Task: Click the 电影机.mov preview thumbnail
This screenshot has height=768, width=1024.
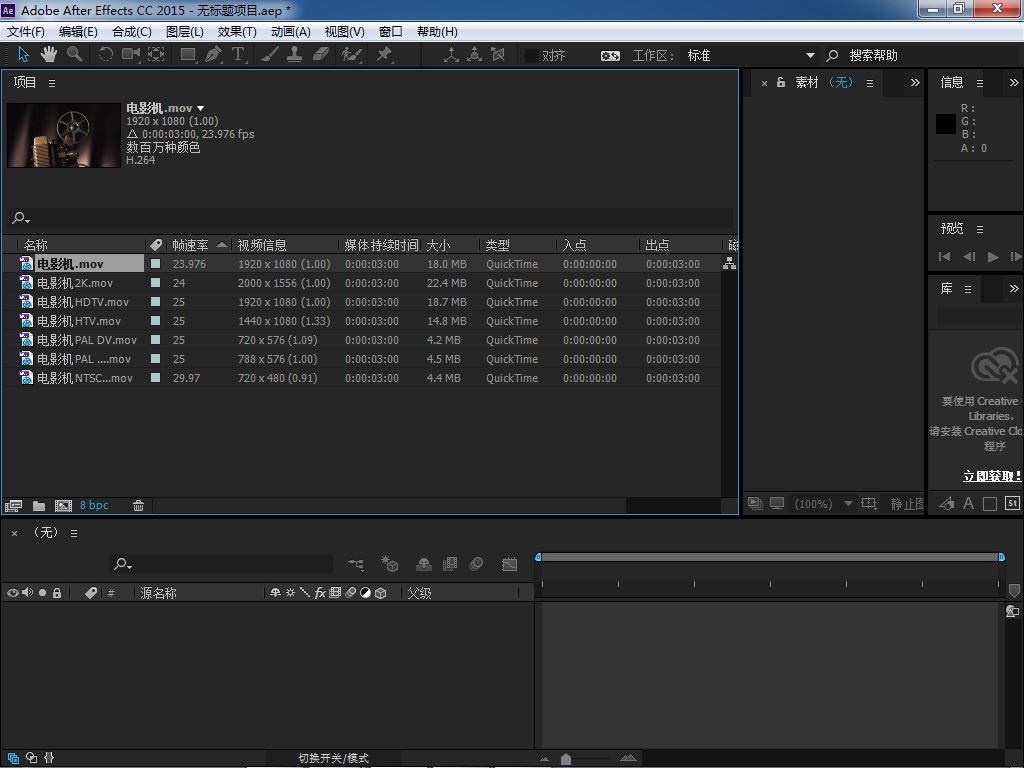Action: click(63, 135)
